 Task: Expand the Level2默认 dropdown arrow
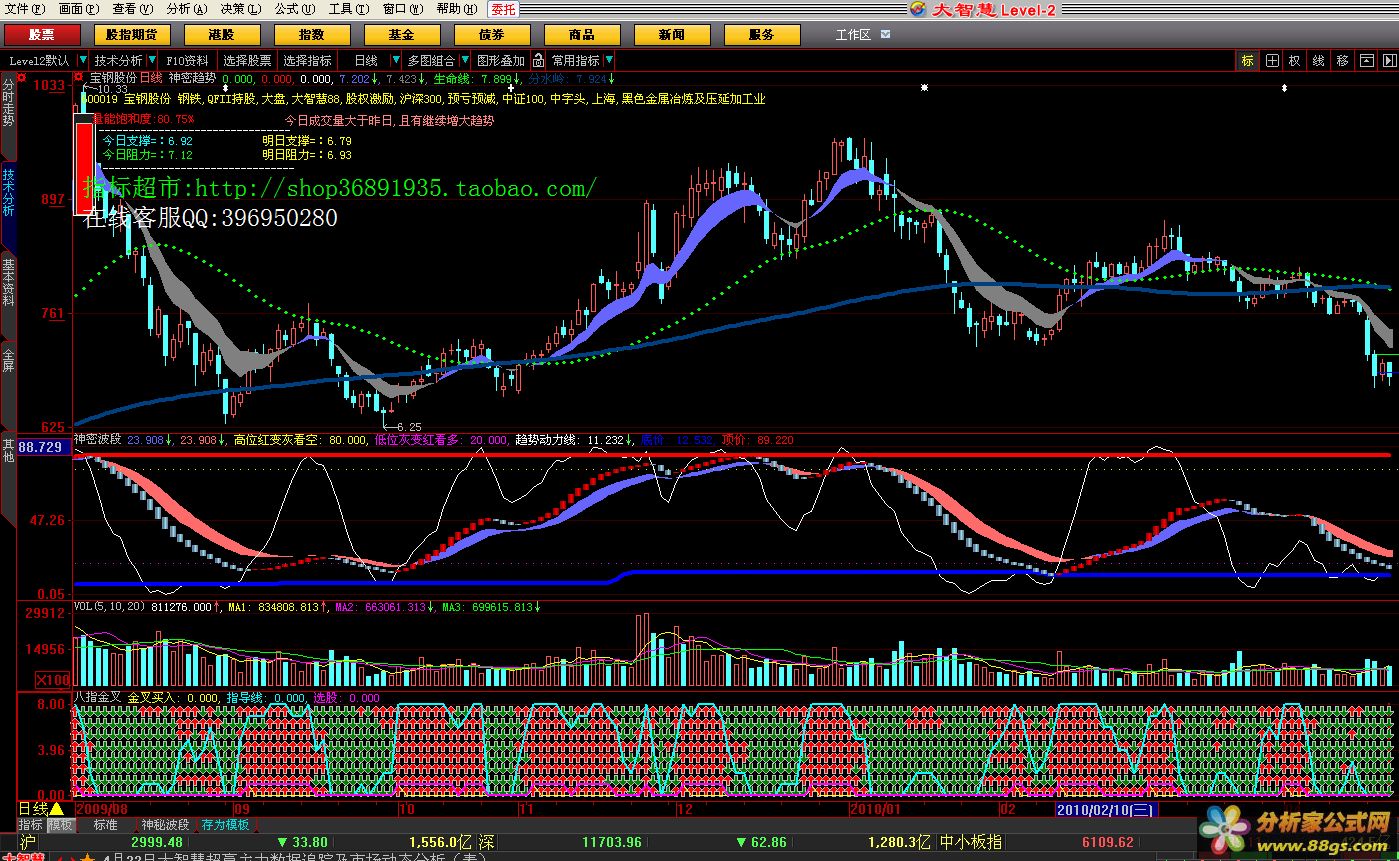[82, 61]
